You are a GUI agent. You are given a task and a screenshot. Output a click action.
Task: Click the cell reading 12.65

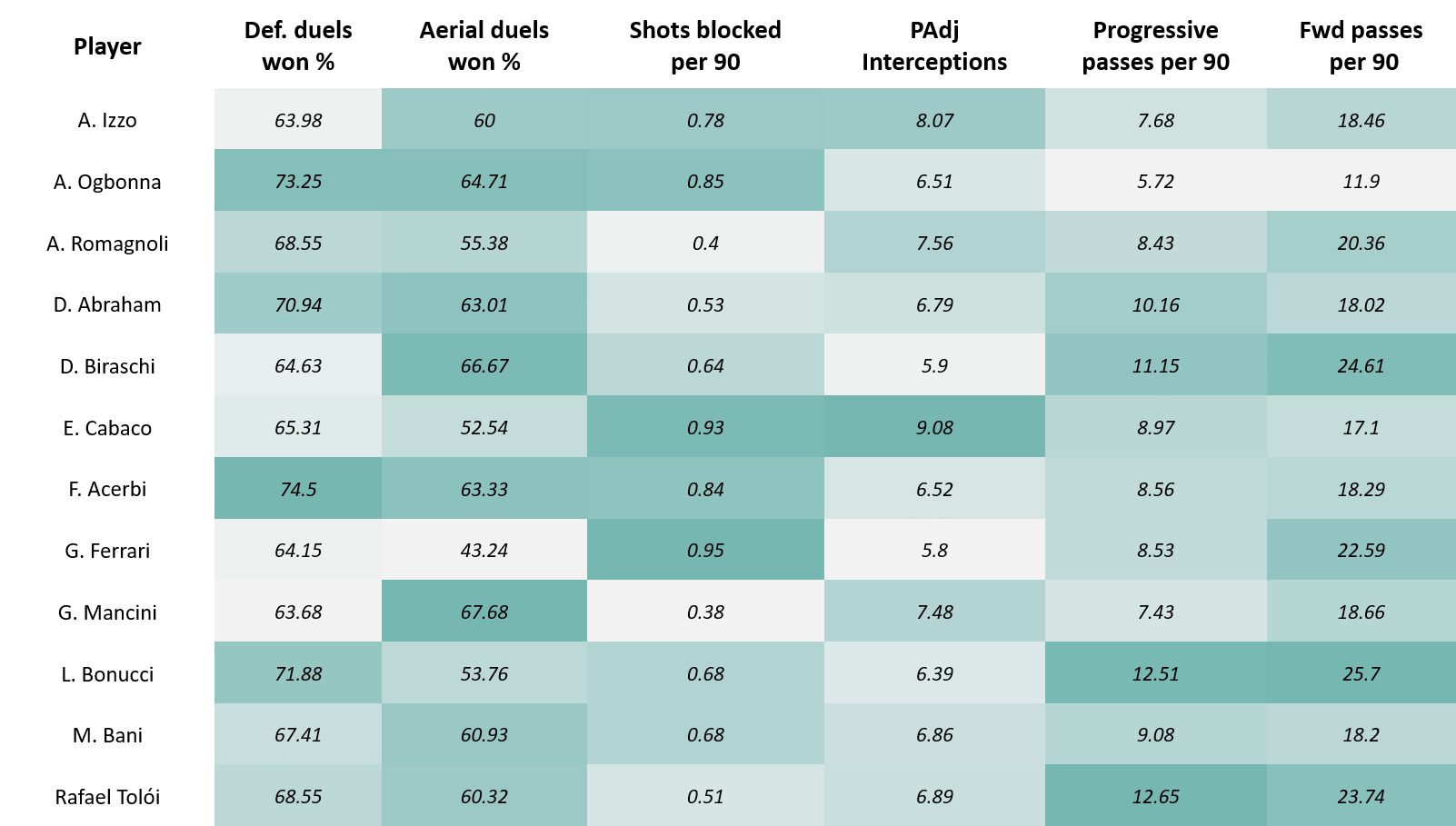click(1155, 795)
